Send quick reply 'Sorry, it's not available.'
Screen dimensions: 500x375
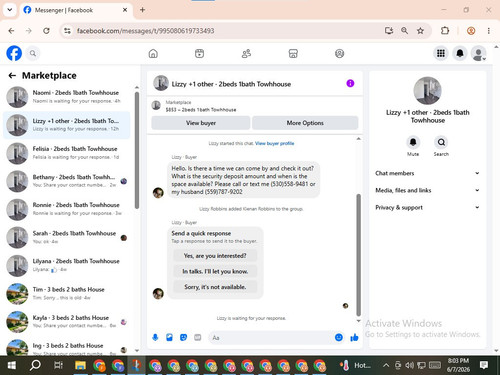point(215,287)
